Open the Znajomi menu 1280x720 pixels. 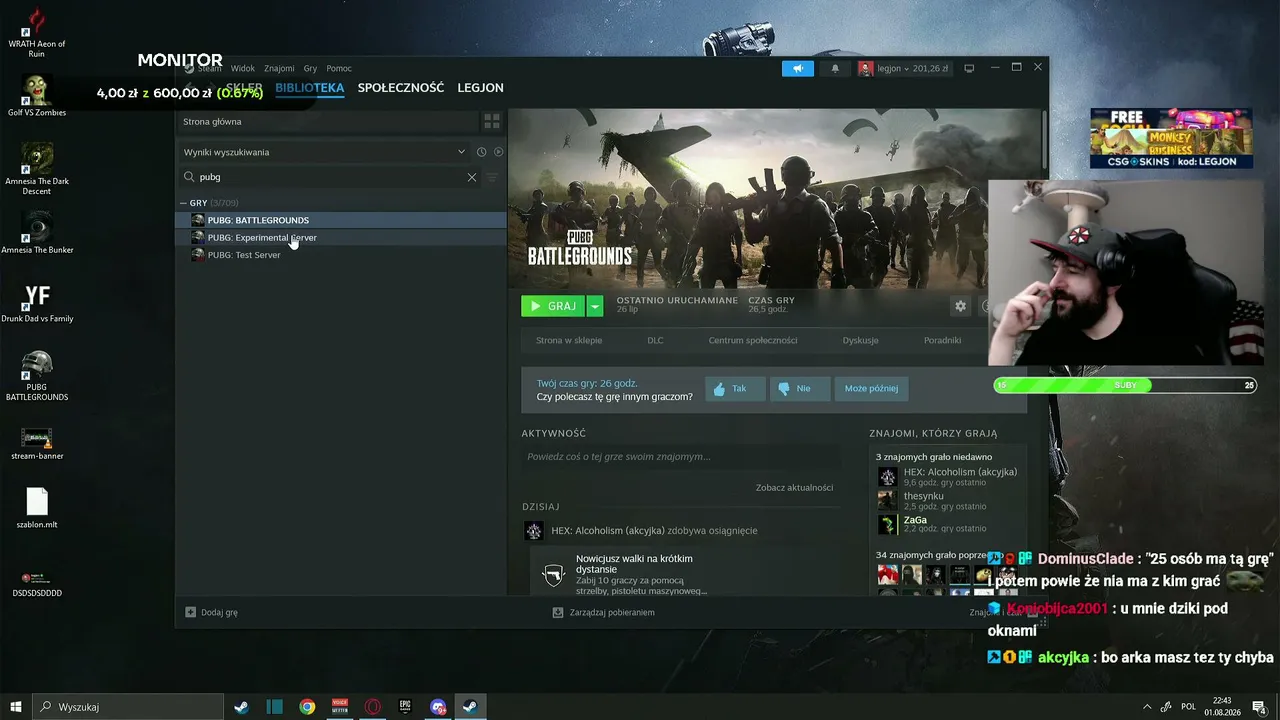click(x=279, y=68)
